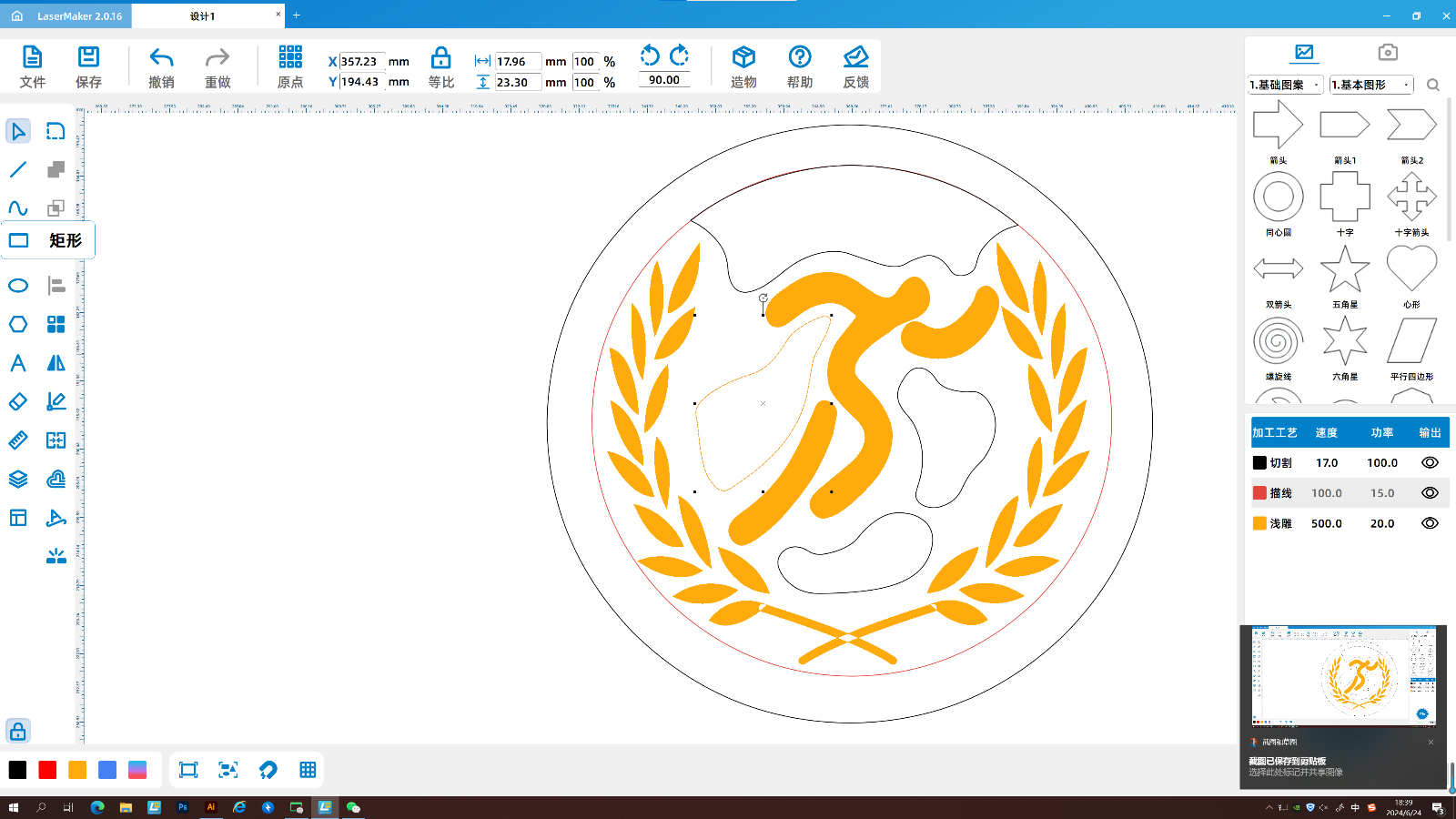Open the layers stack tool
This screenshot has height=819, width=1456.
click(18, 479)
